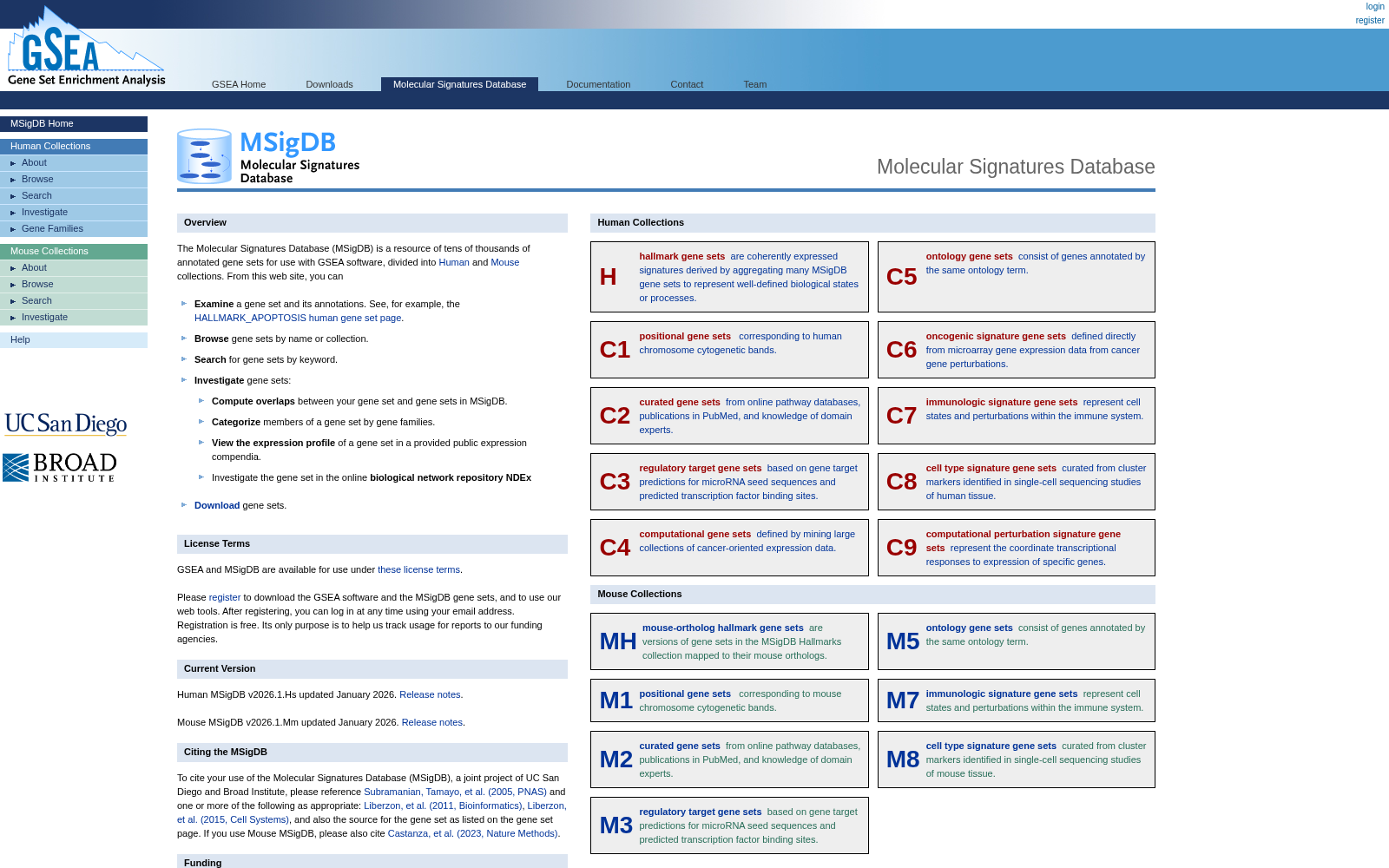Go to the GSEA Home tab
The height and width of the screenshot is (868, 1389).
[239, 84]
